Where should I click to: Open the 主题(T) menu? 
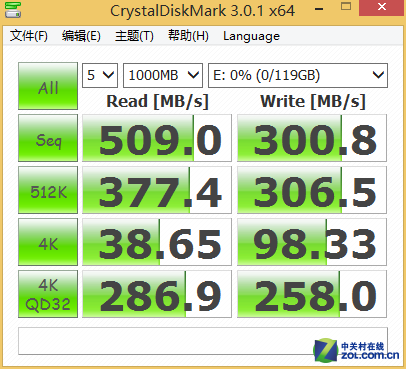[x=134, y=36]
